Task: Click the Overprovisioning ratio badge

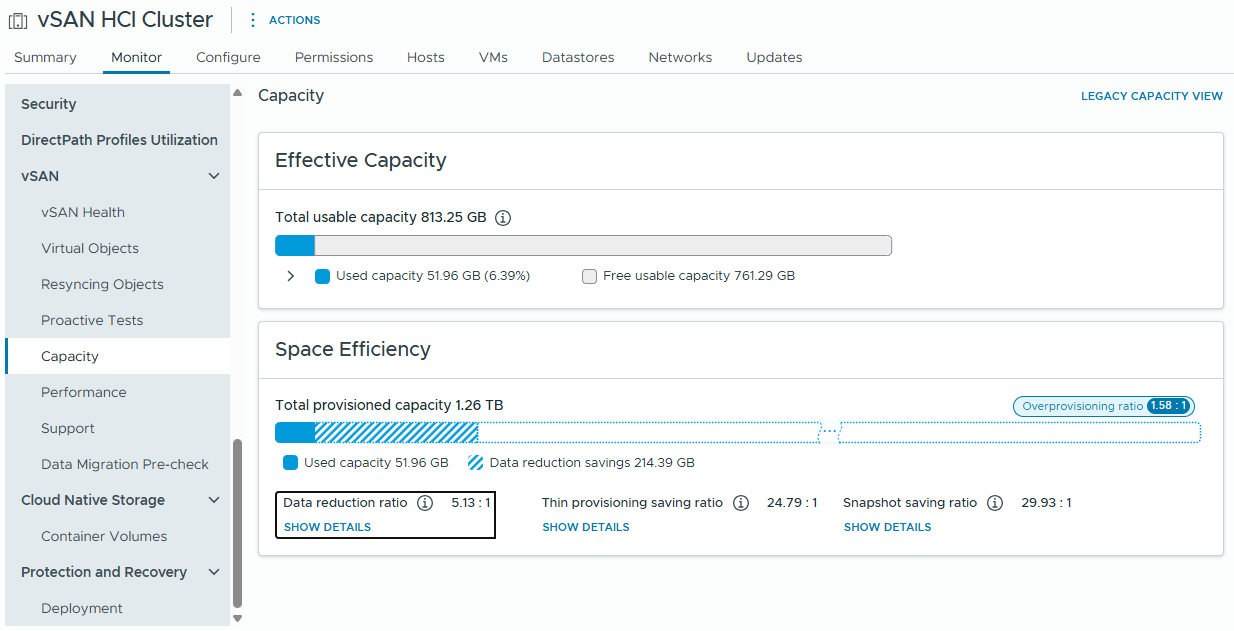Action: click(1104, 406)
